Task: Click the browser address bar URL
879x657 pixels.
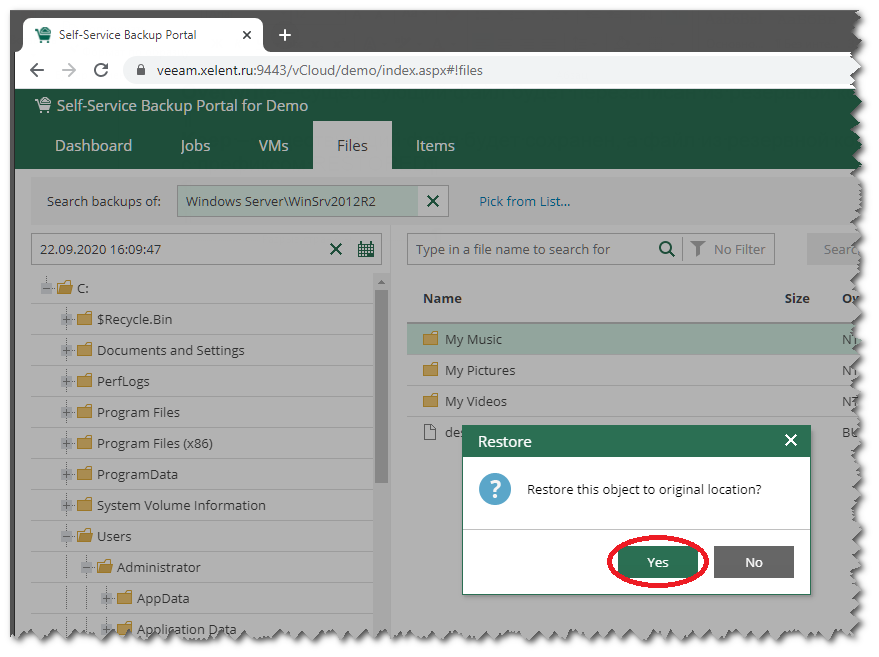Action: coord(320,70)
